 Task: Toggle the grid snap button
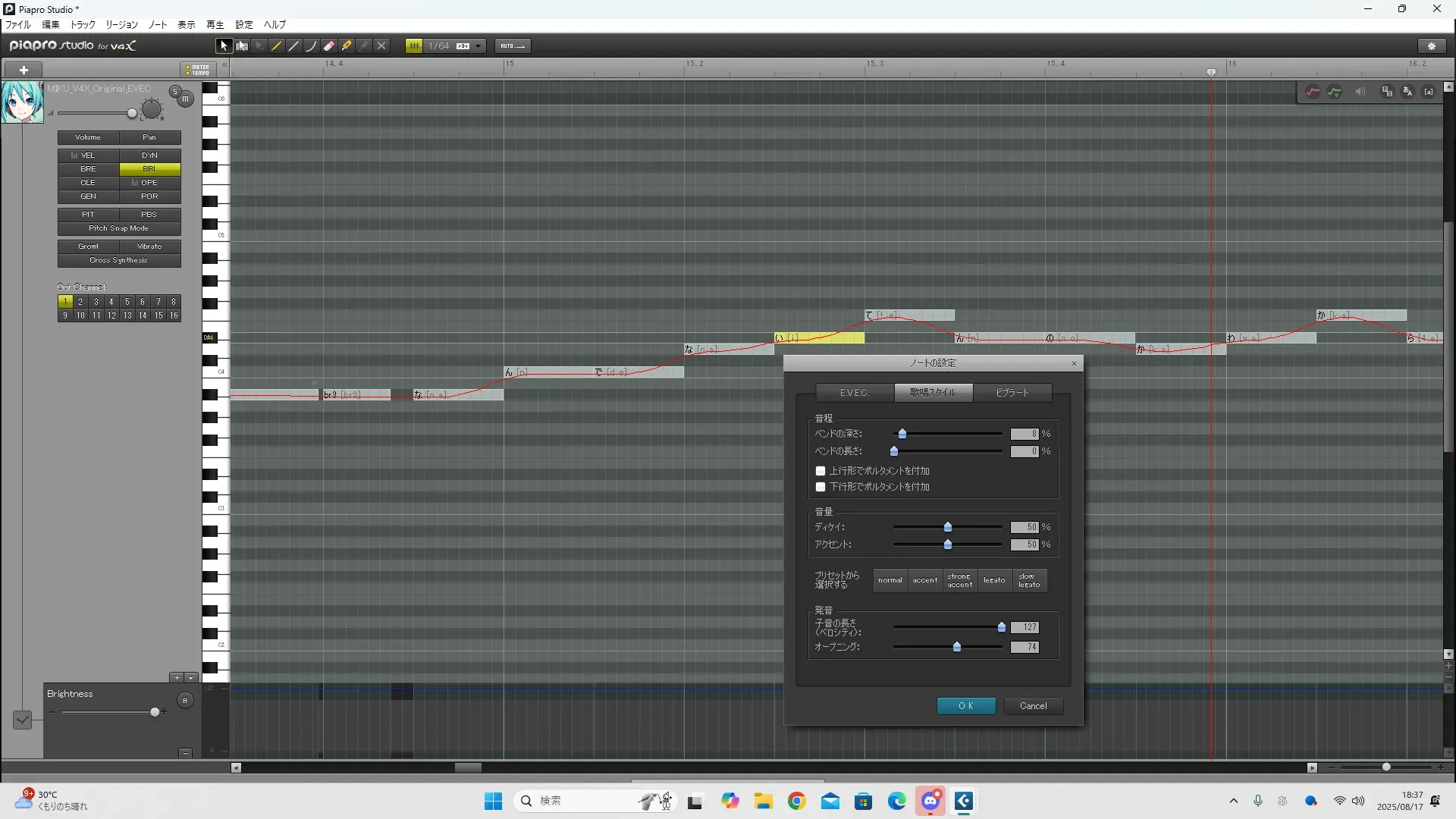point(414,46)
